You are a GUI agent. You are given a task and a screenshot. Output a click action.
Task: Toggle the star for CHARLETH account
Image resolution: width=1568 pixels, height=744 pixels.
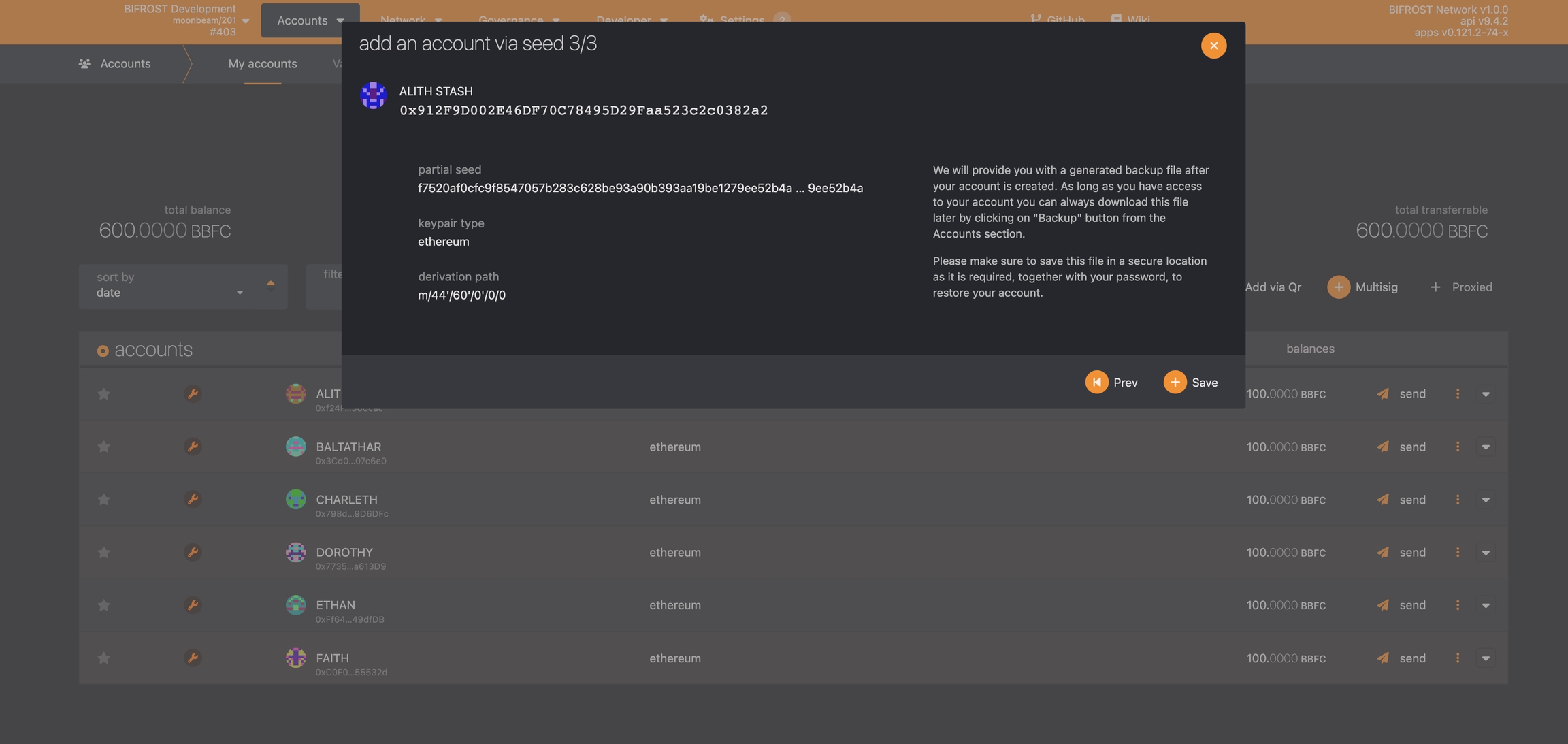tap(103, 500)
